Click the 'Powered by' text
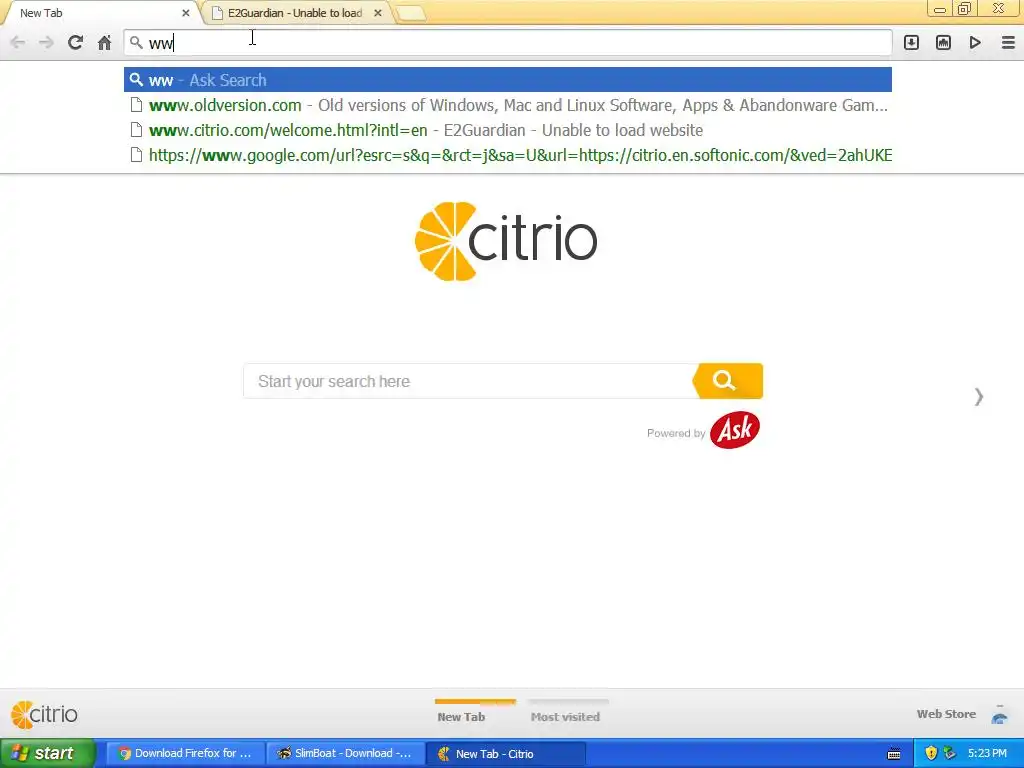 coord(676,433)
